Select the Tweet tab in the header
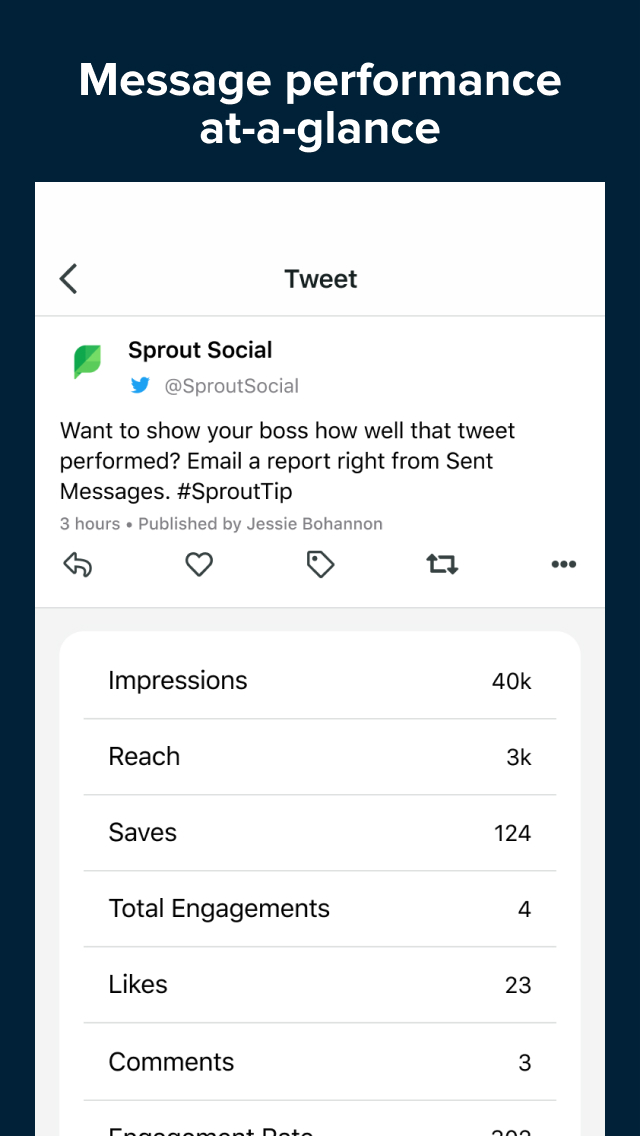This screenshot has width=640, height=1136. tap(320, 279)
